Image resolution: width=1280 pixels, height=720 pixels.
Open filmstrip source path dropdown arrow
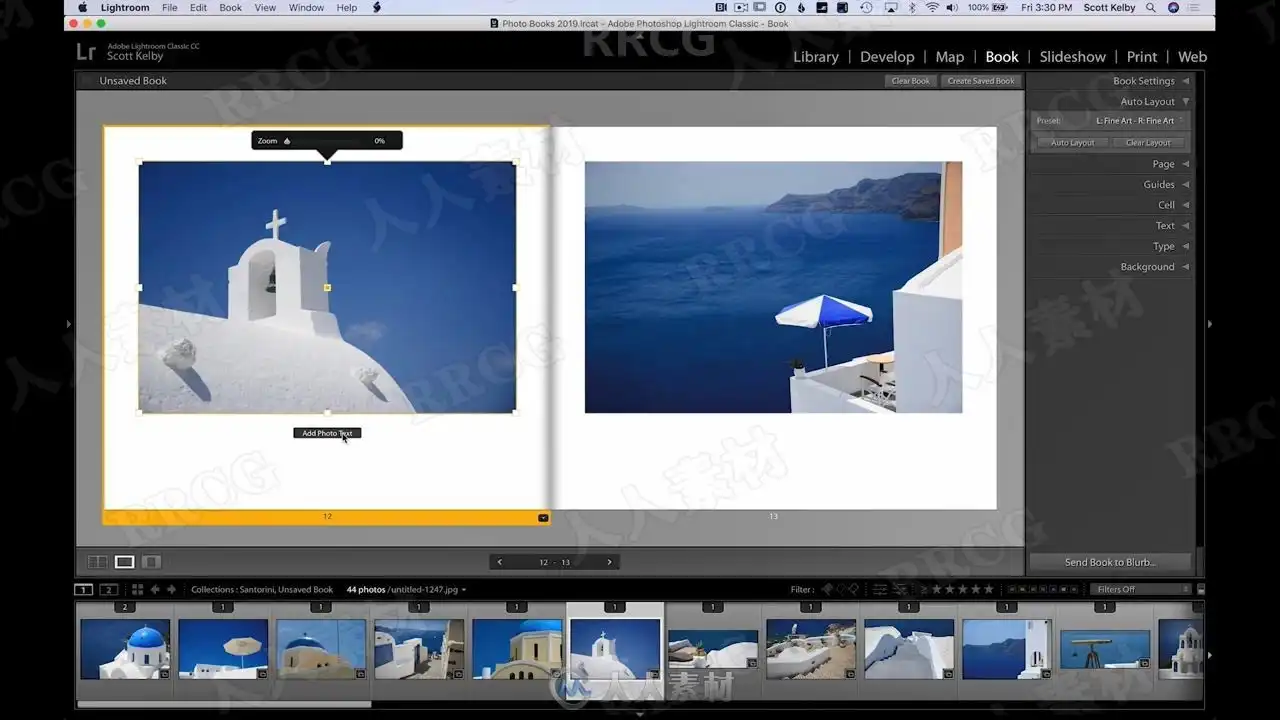point(464,590)
